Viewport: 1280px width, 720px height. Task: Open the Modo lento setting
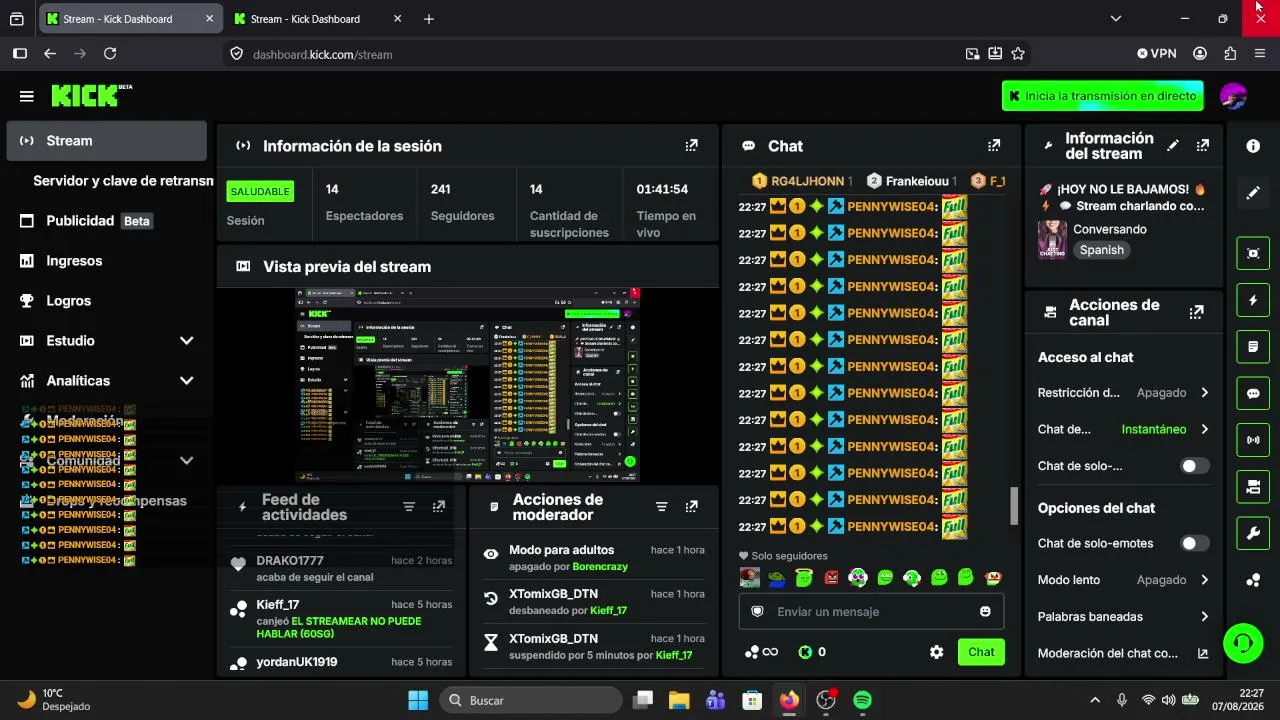pos(1124,580)
